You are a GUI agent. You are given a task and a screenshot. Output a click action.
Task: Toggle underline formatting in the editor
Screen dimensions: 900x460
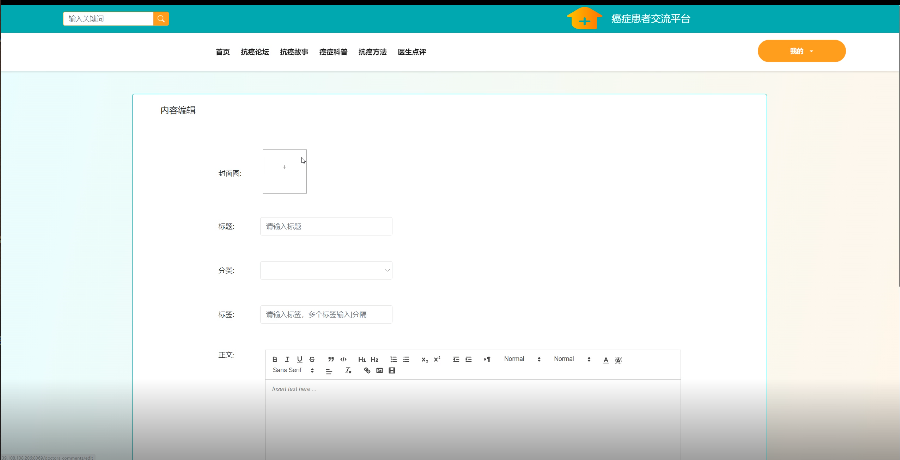(300, 360)
